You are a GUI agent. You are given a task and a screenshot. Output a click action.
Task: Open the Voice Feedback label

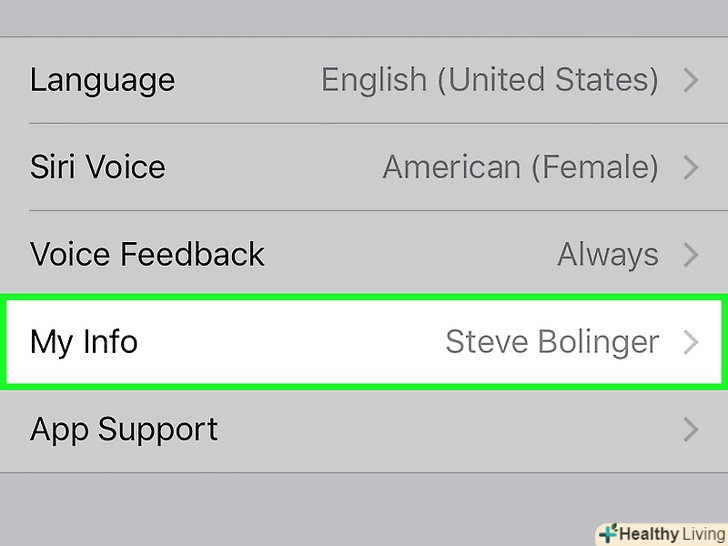(147, 254)
